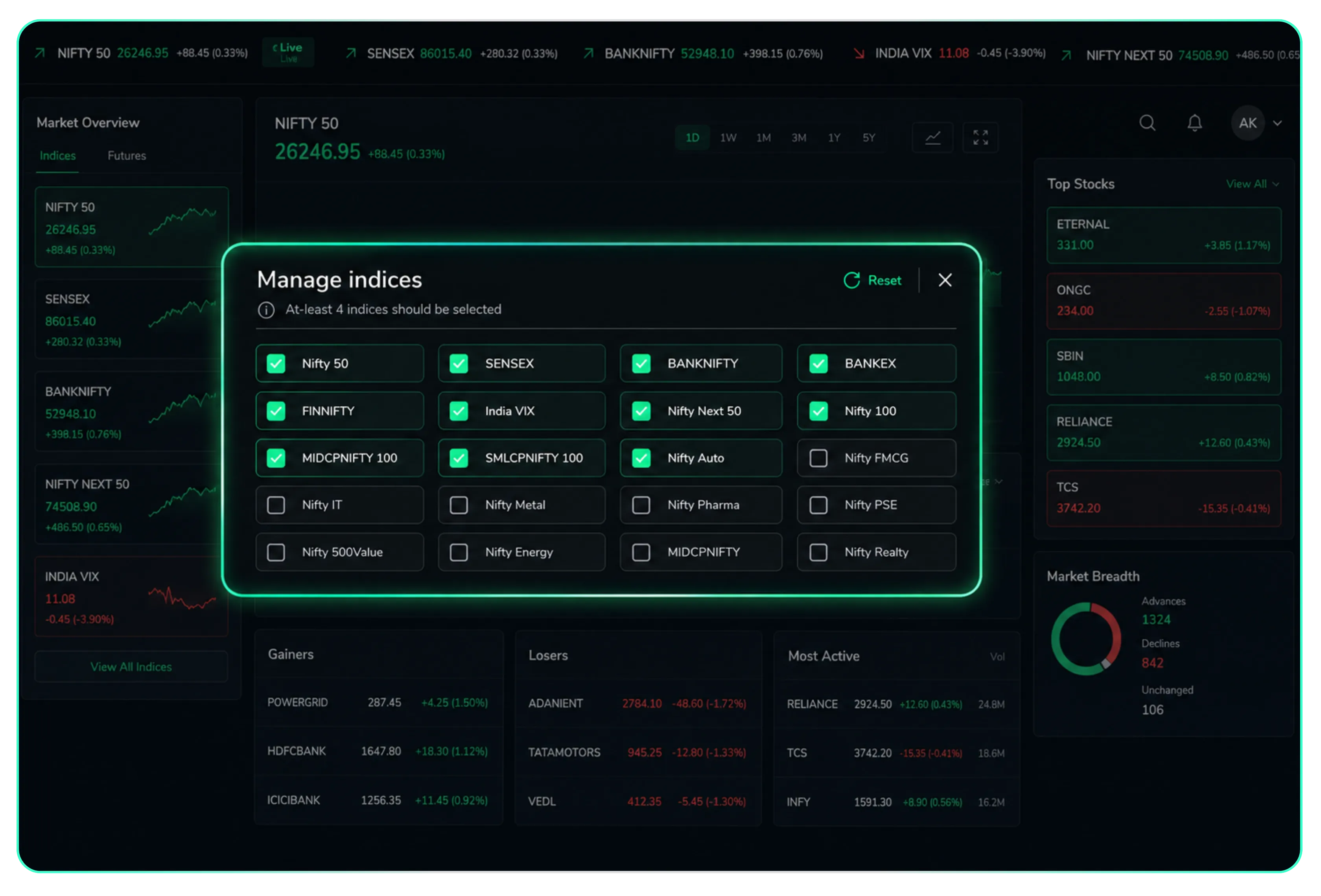Uncheck the Nifty 50 checkbox
The image size is (1321, 896).
coord(276,364)
